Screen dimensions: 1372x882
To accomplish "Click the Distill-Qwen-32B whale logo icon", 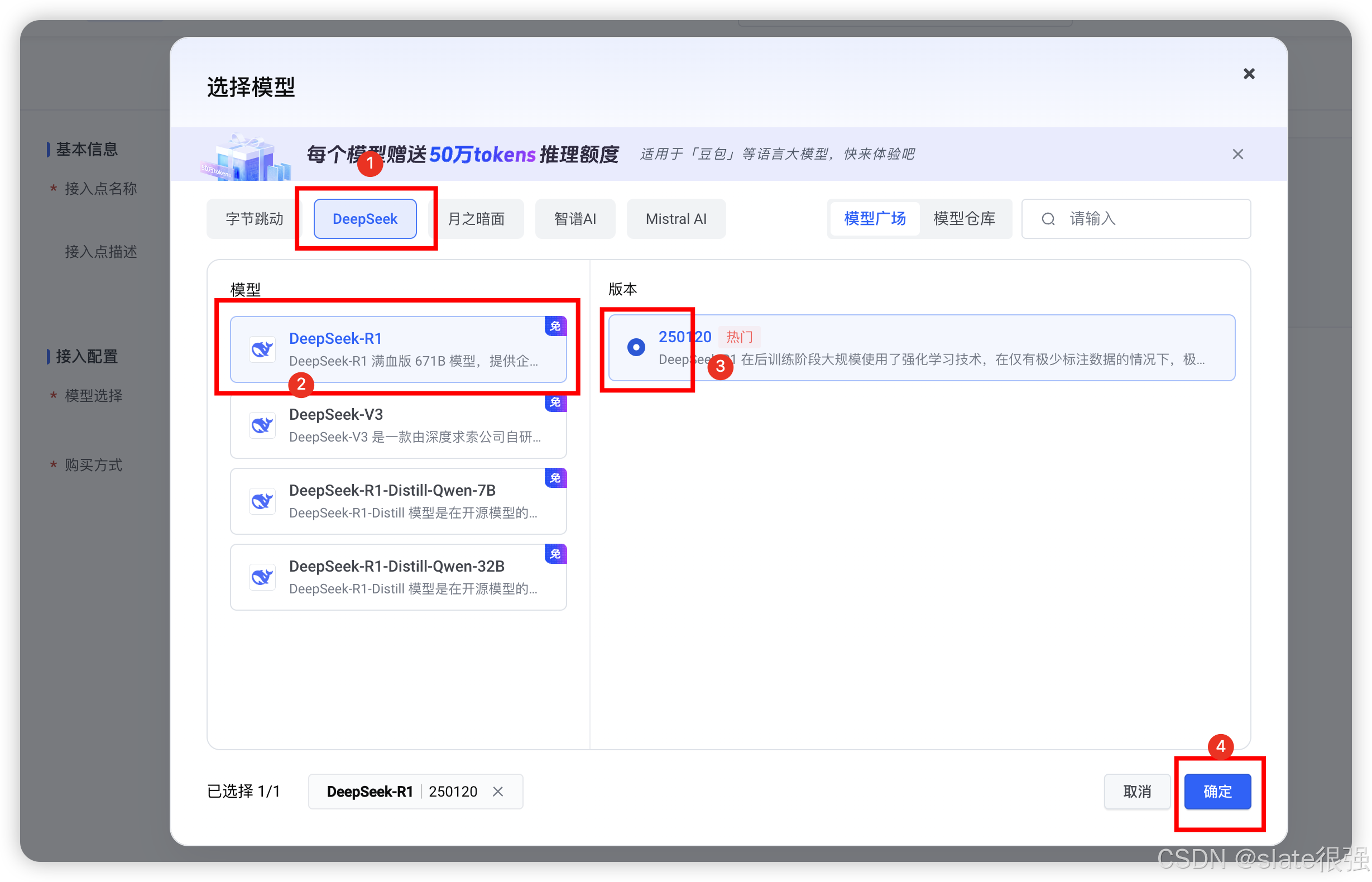I will 262,577.
